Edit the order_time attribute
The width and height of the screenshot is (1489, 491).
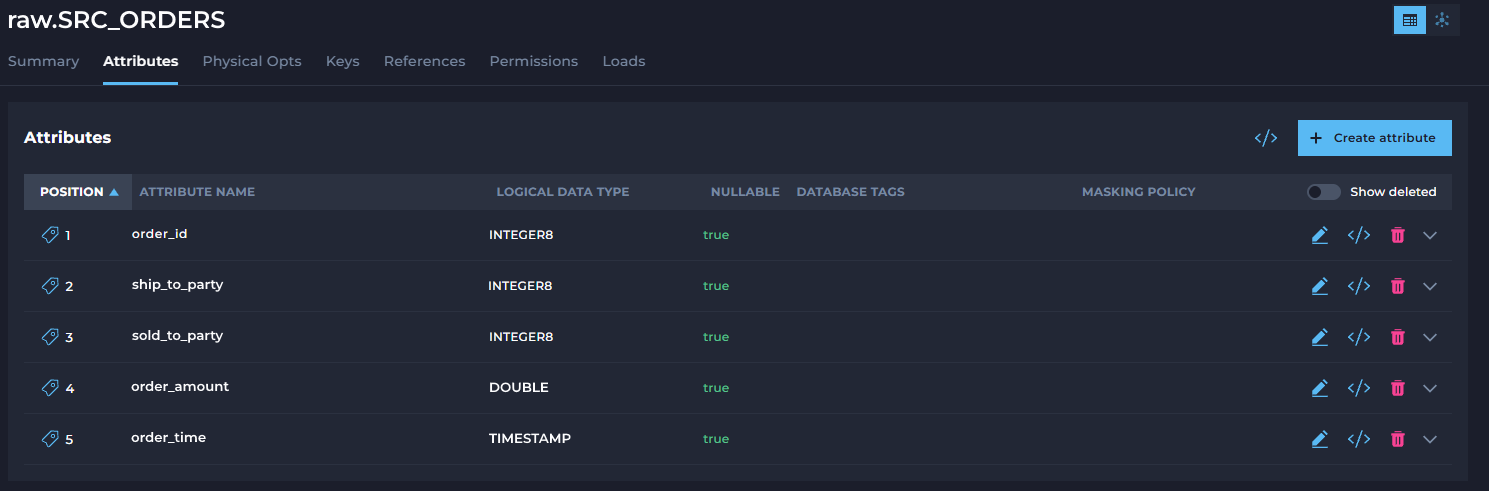click(x=1320, y=439)
